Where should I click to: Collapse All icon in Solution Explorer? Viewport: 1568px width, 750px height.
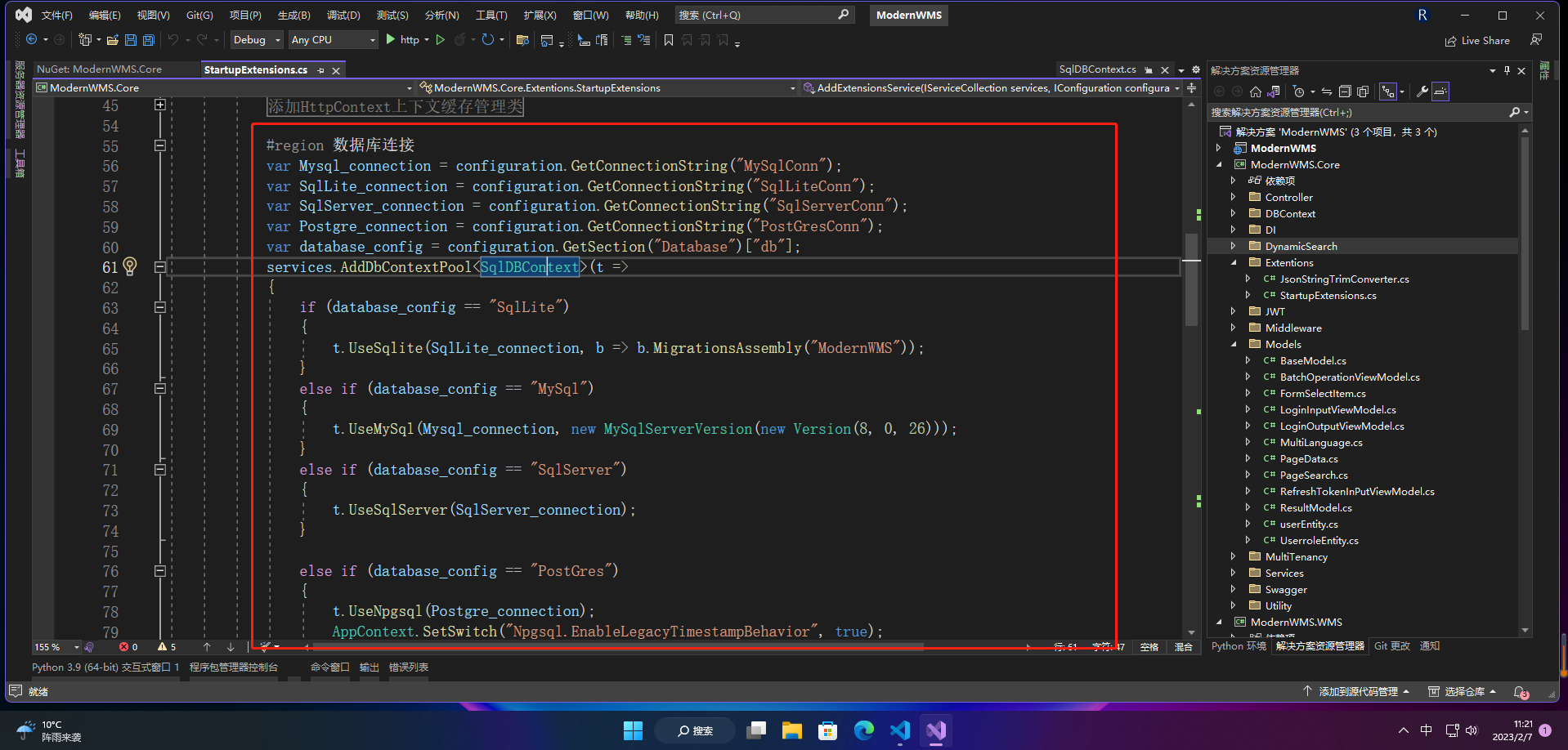(1345, 92)
